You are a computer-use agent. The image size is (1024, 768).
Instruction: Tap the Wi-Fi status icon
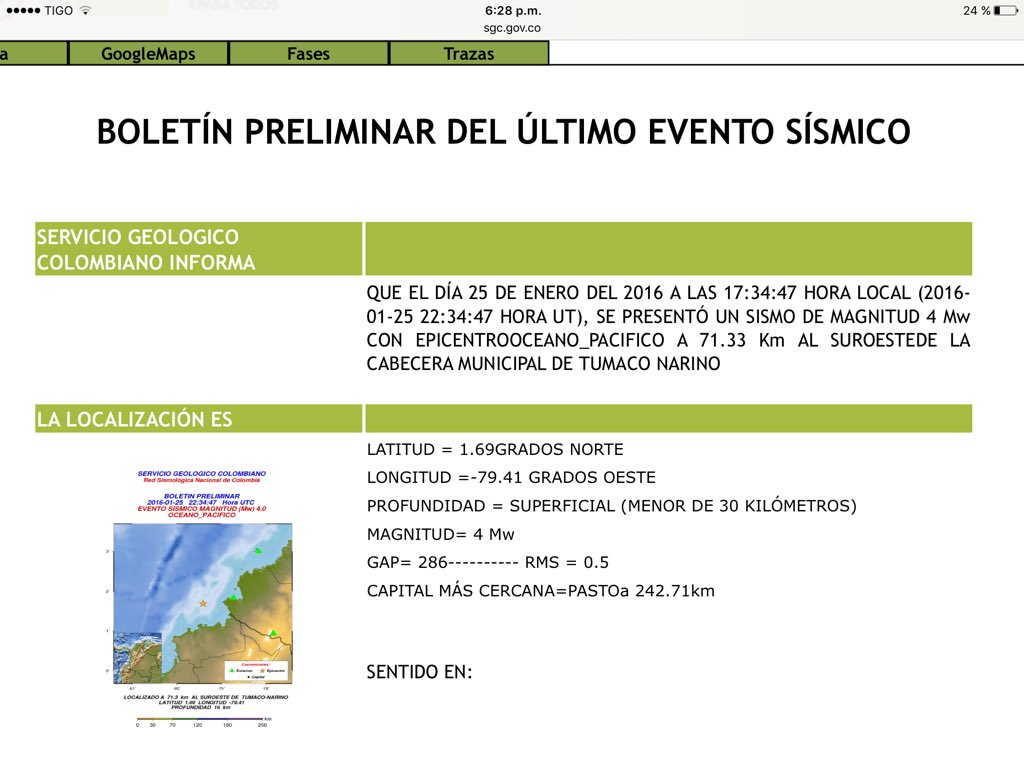point(85,10)
